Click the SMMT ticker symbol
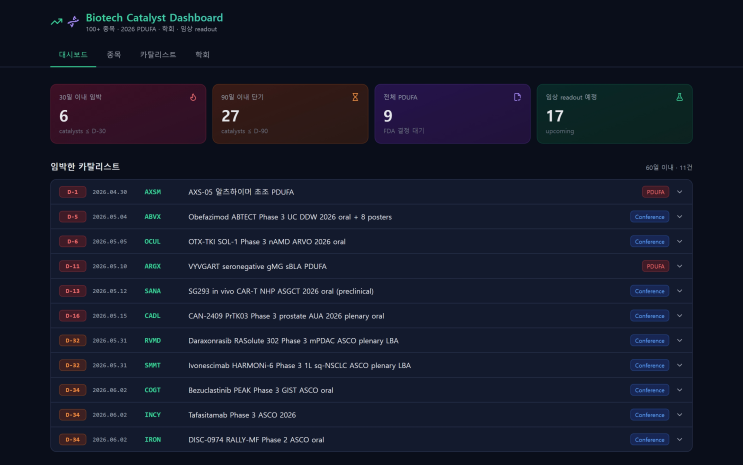This screenshot has height=465, width=743. coord(153,365)
